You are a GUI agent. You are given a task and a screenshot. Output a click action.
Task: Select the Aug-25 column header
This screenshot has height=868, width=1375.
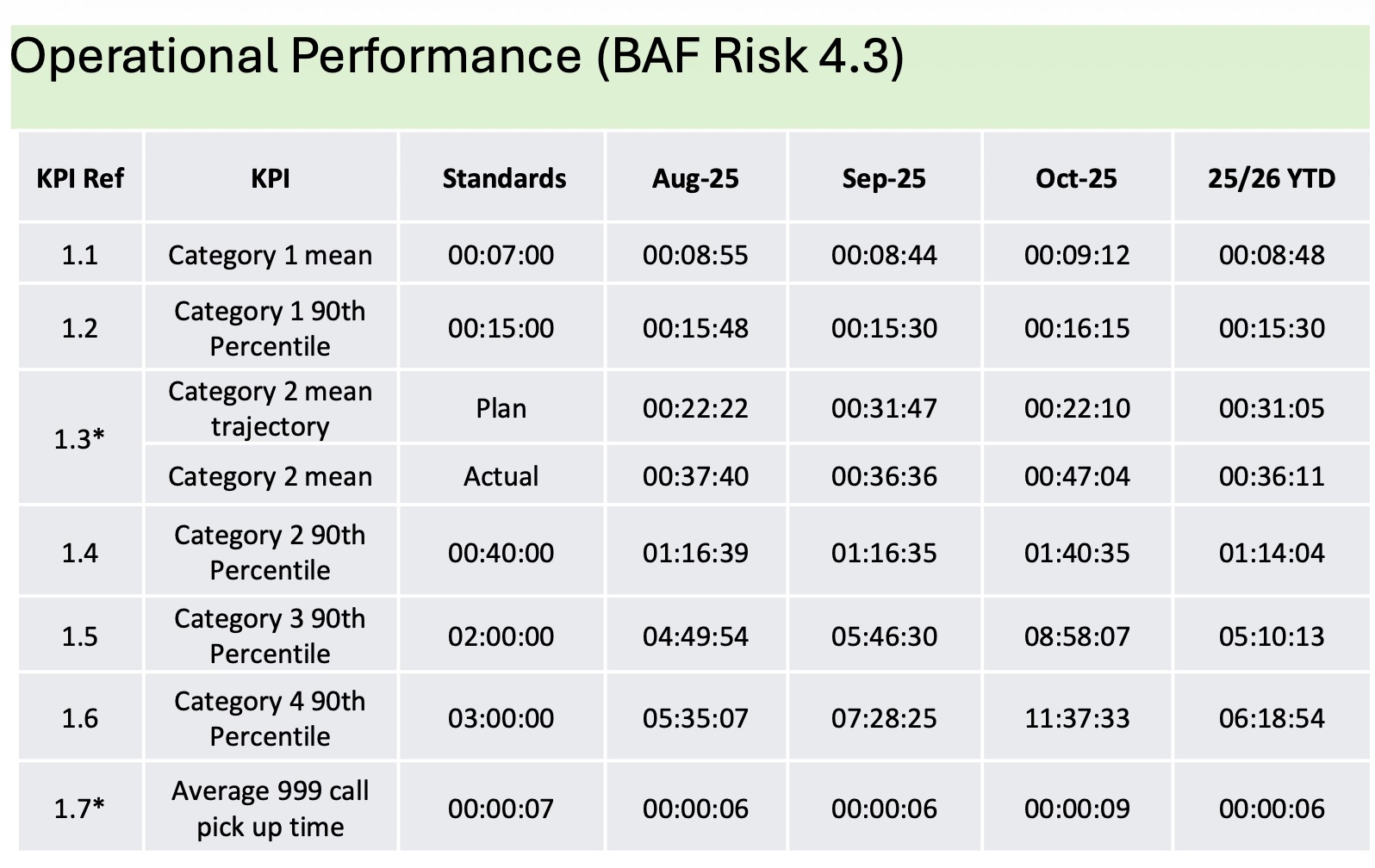click(695, 179)
